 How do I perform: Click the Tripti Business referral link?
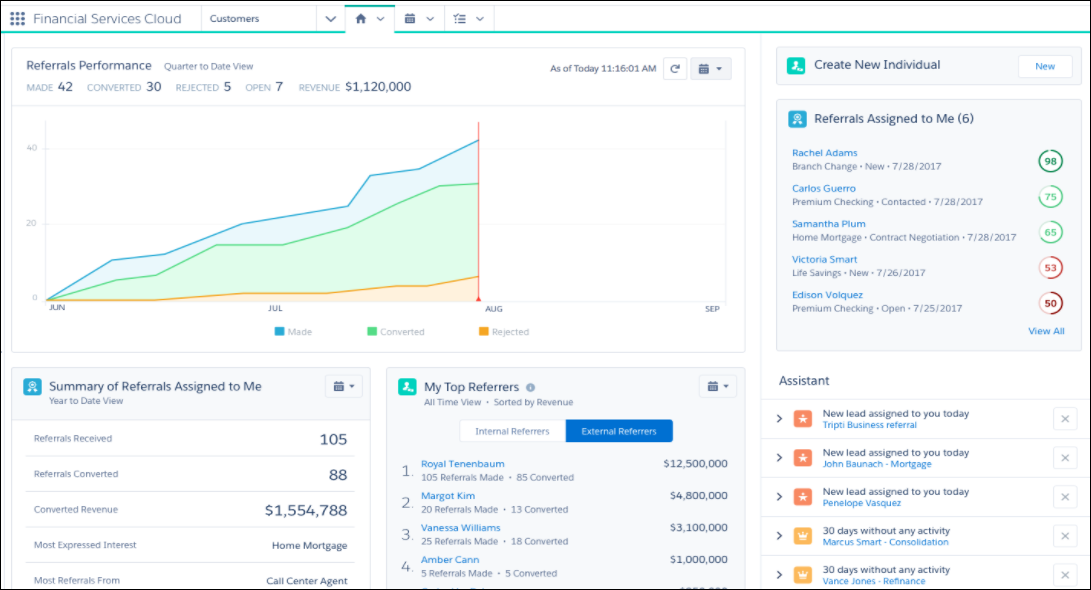pyautogui.click(x=870, y=425)
